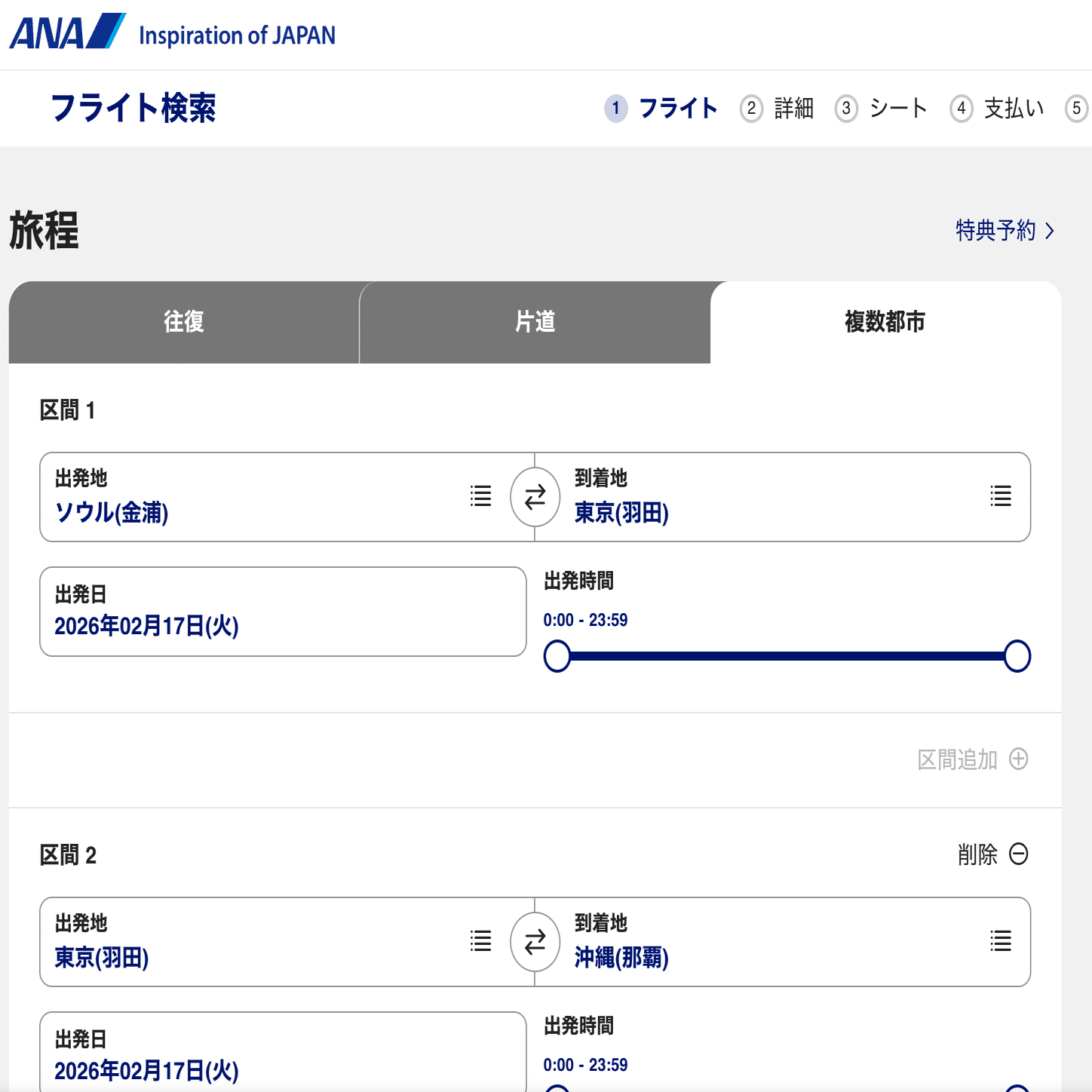Open the airport list icon beside 東京(羽田) arrival

coord(1000,497)
